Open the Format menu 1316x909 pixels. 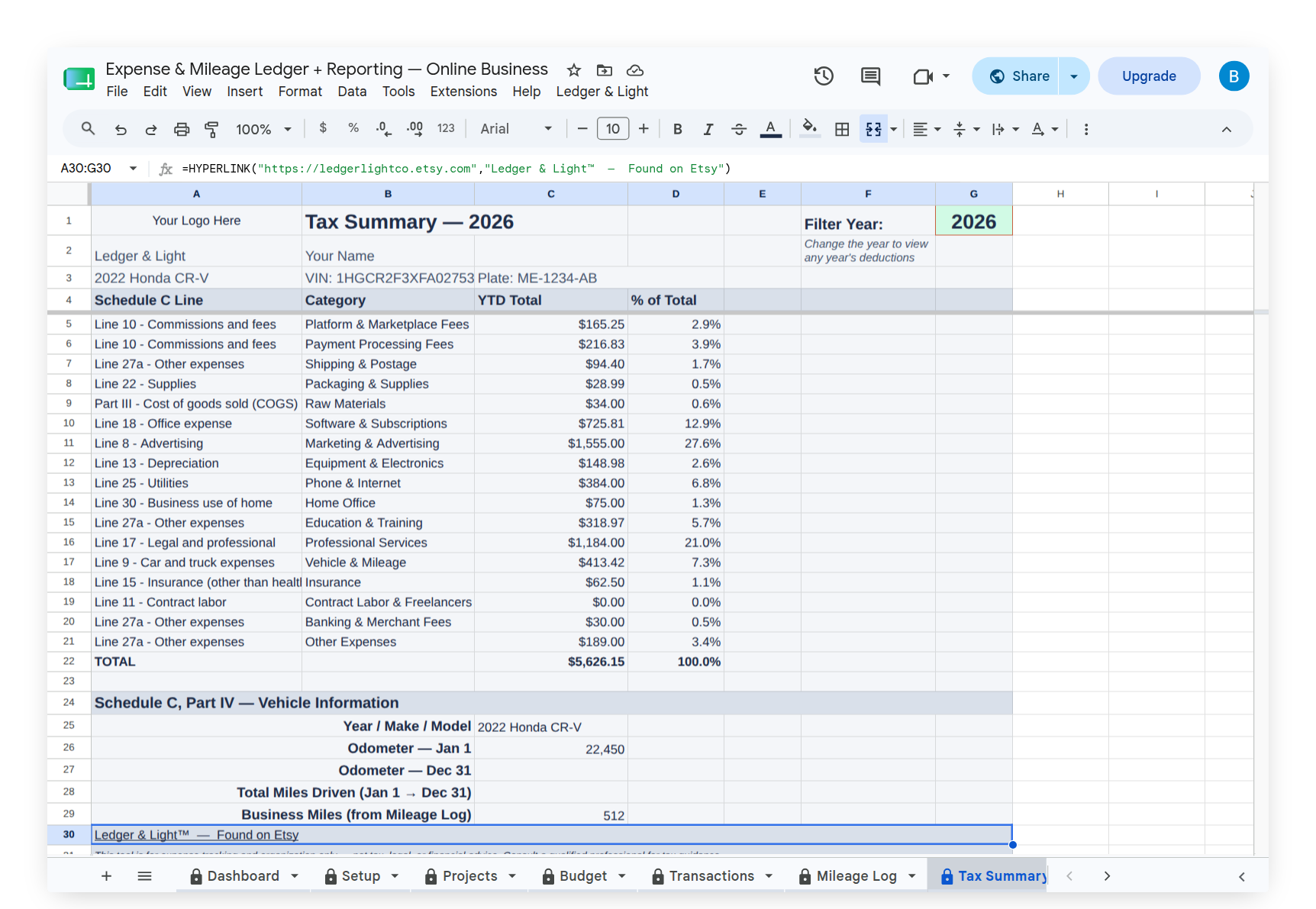pyautogui.click(x=300, y=92)
